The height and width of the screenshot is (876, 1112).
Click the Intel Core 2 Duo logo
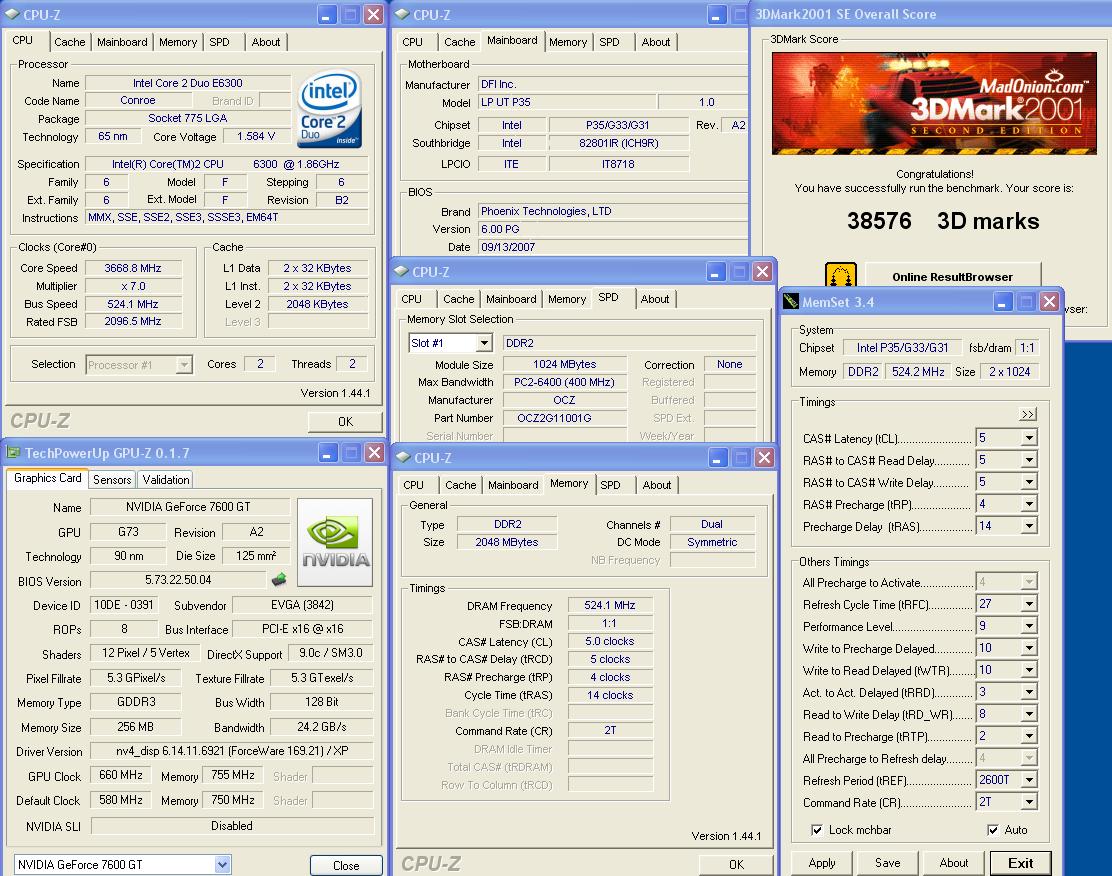point(330,109)
